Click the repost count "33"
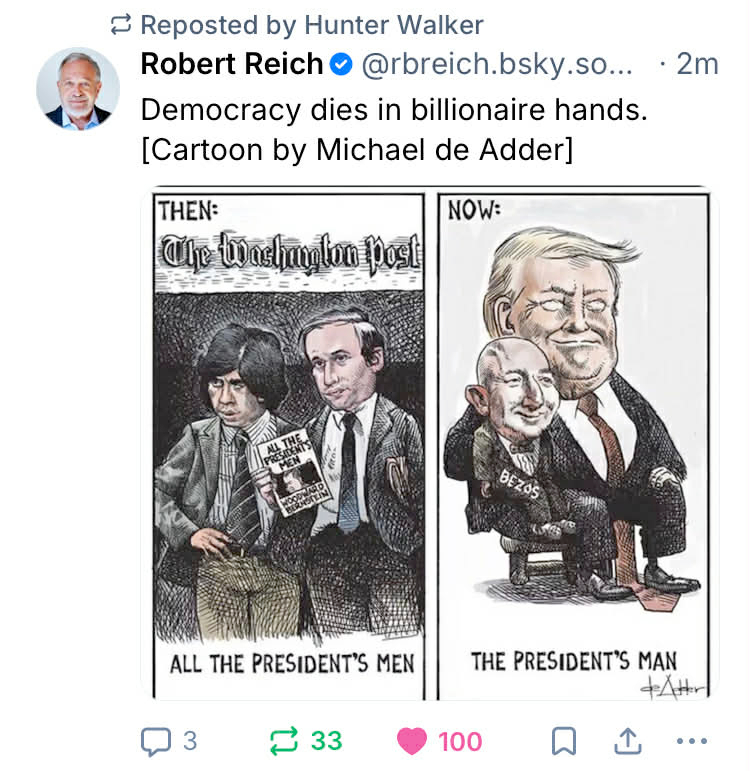The height and width of the screenshot is (771, 750). (326, 741)
